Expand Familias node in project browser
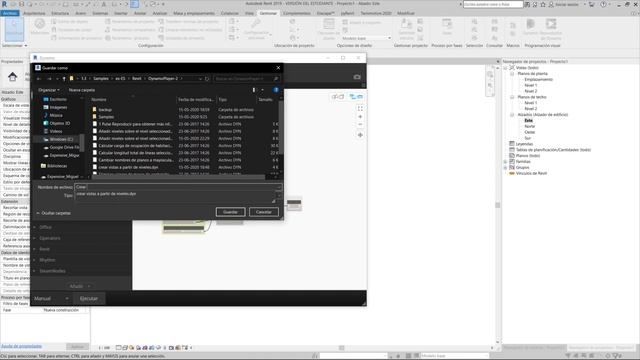Viewport: 640px width, 360px height. click(506, 162)
